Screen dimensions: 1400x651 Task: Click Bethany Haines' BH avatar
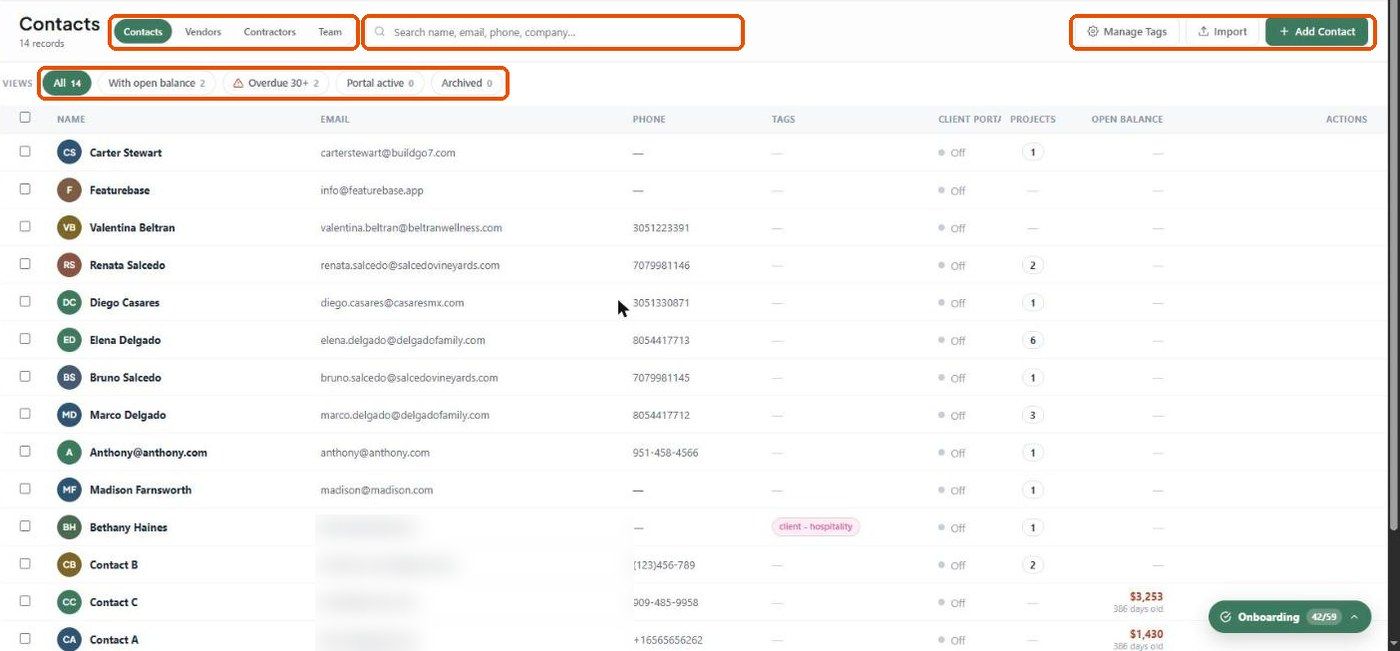pos(69,527)
